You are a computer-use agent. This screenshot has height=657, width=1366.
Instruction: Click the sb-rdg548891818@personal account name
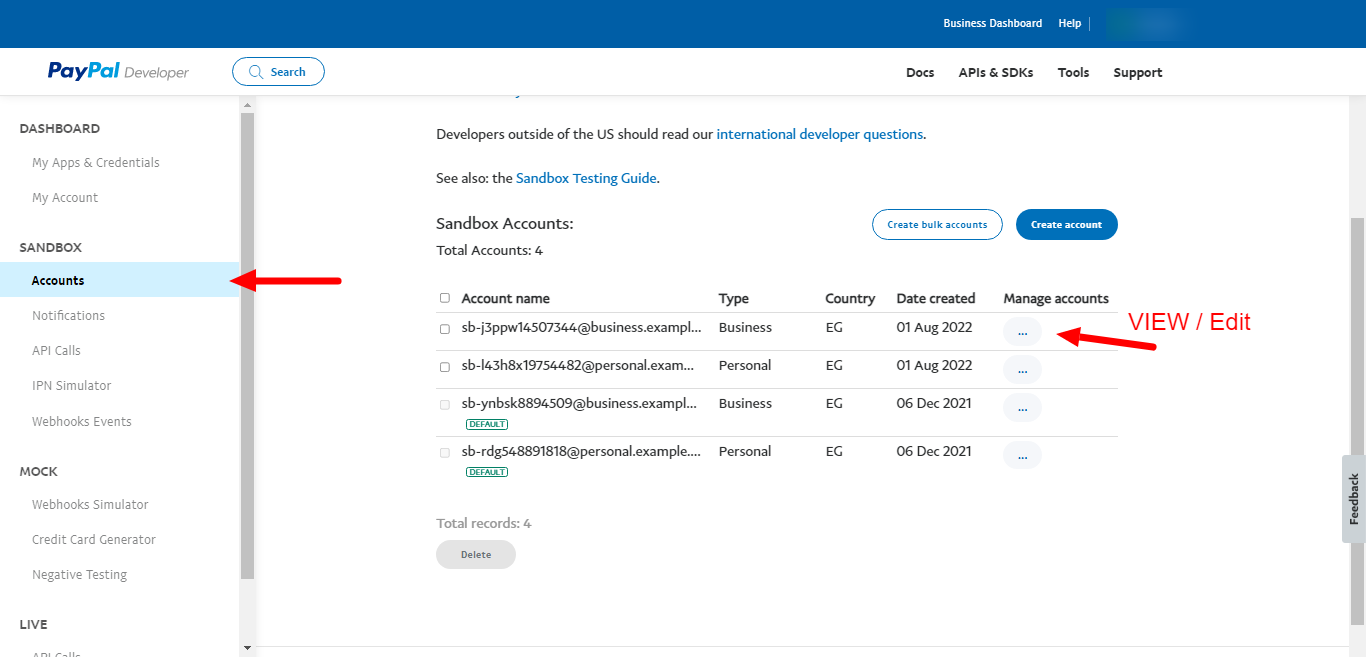pyautogui.click(x=581, y=452)
